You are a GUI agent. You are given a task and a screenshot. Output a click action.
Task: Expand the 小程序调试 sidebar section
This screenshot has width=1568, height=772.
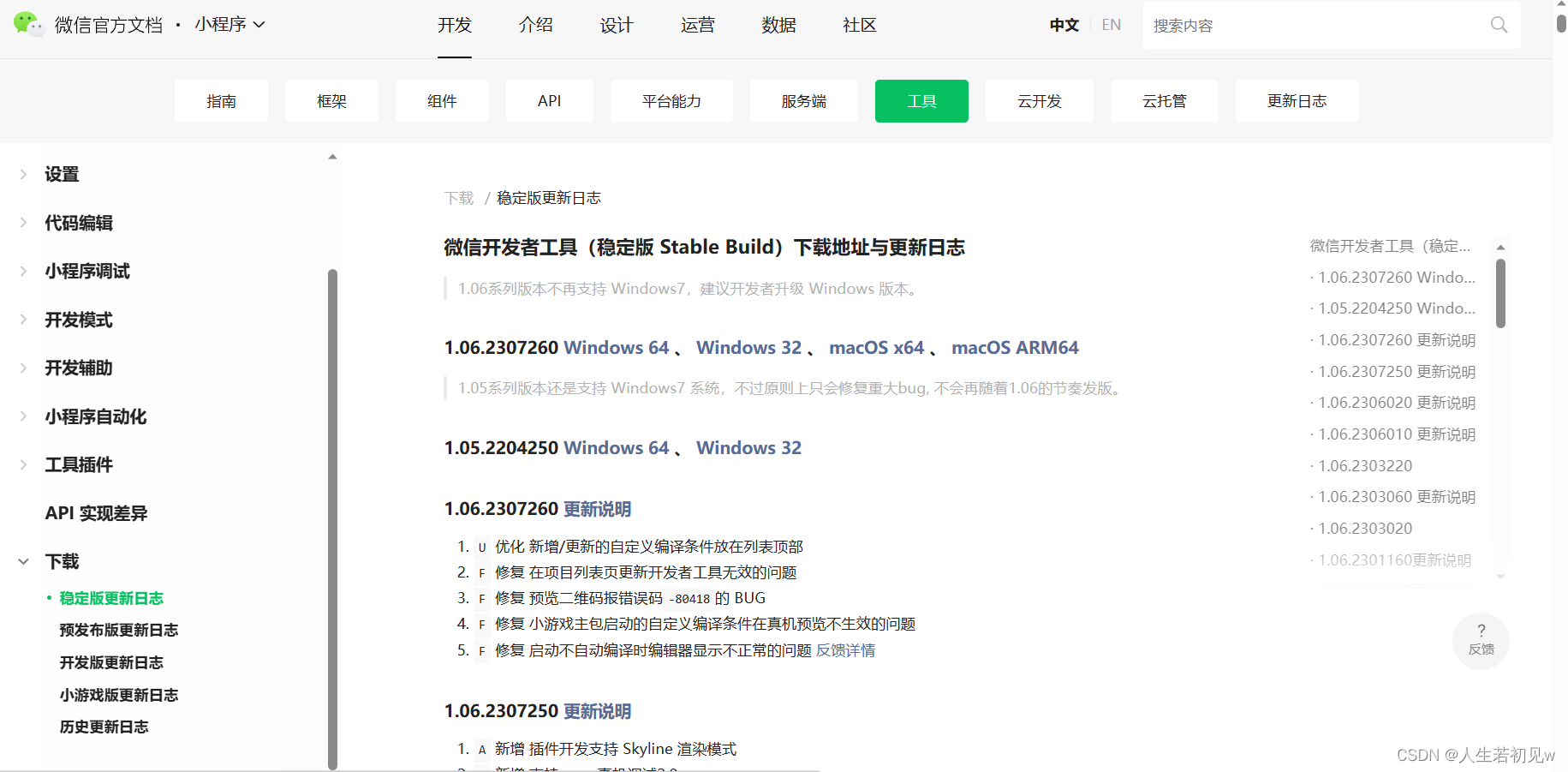click(23, 271)
